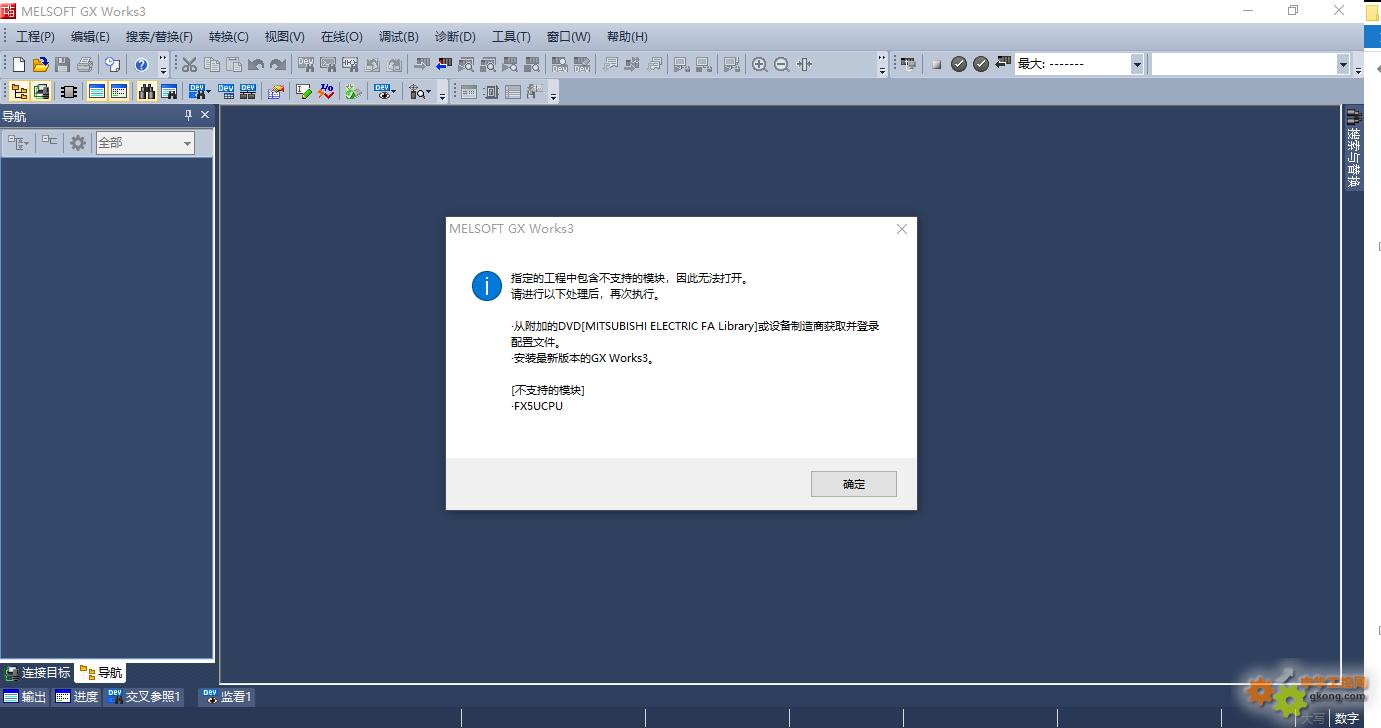Click the undo arrow icon
1381x728 pixels.
(256, 64)
